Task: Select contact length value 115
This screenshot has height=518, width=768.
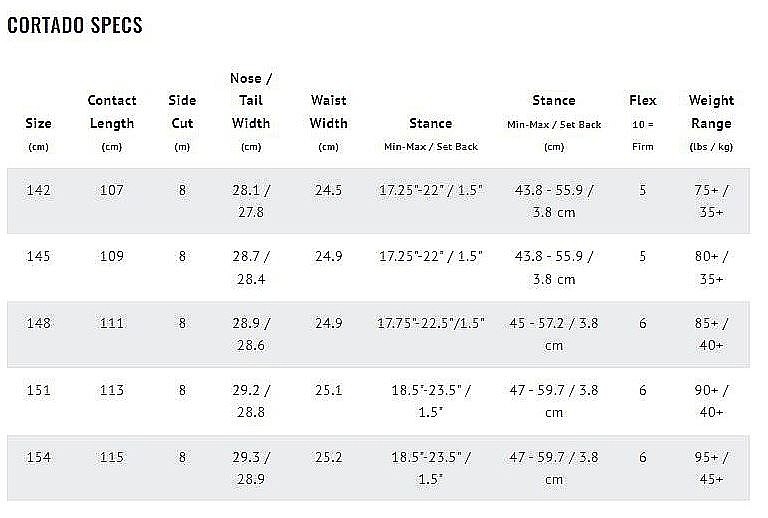Action: pos(112,457)
